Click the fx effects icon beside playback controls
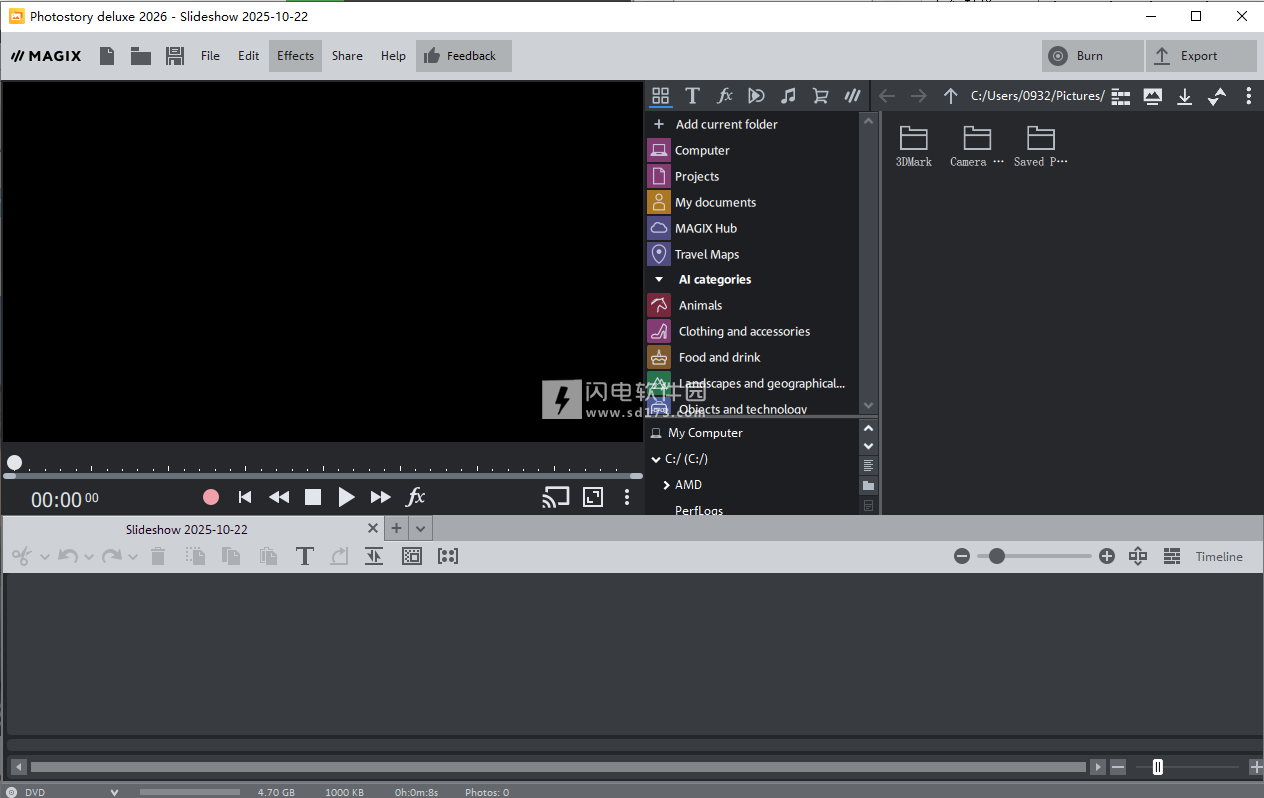Image resolution: width=1264 pixels, height=798 pixels. [415, 497]
